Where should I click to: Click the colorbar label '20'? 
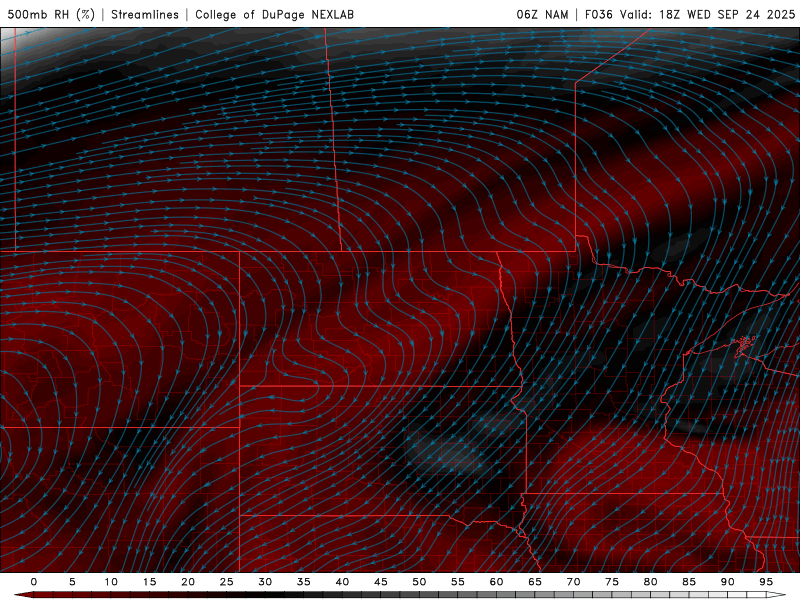click(x=188, y=582)
